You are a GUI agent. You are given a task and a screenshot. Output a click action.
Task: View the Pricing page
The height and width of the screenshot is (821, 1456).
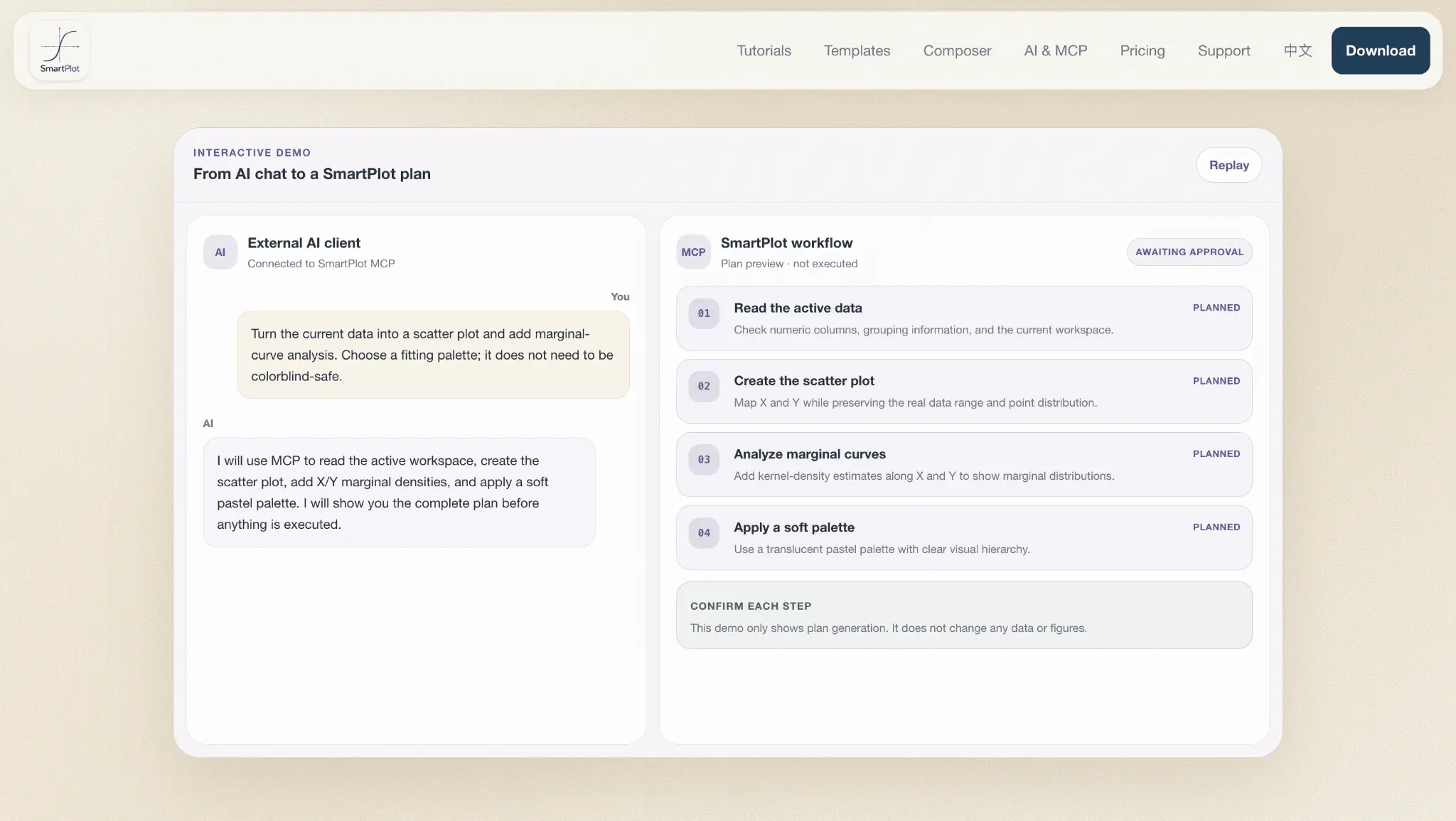[1142, 50]
